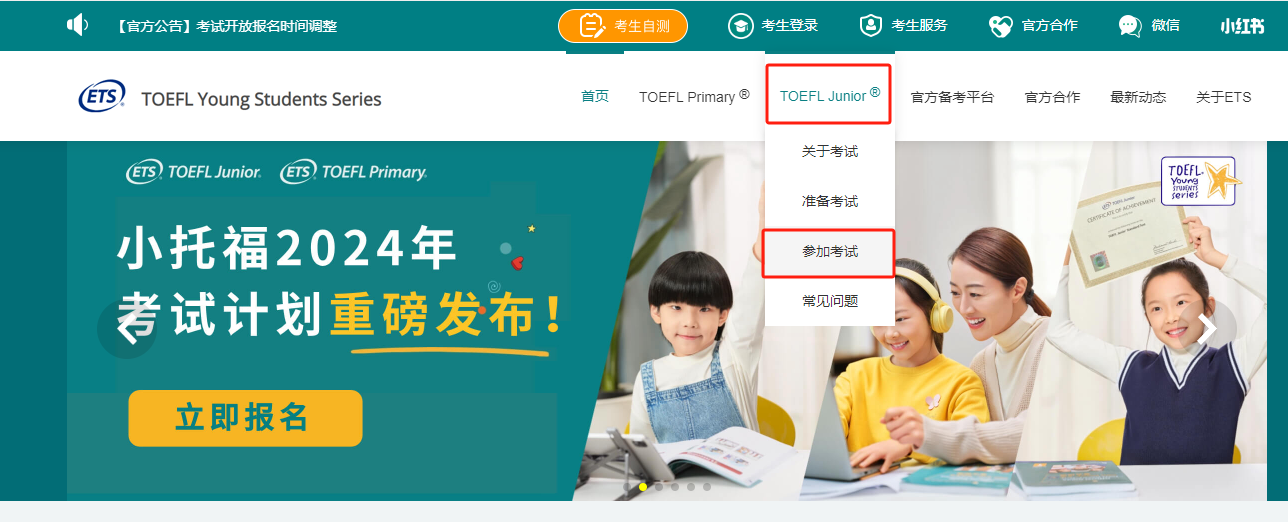
Task: Click the 官方合作 handshake heart icon
Action: (1001, 26)
